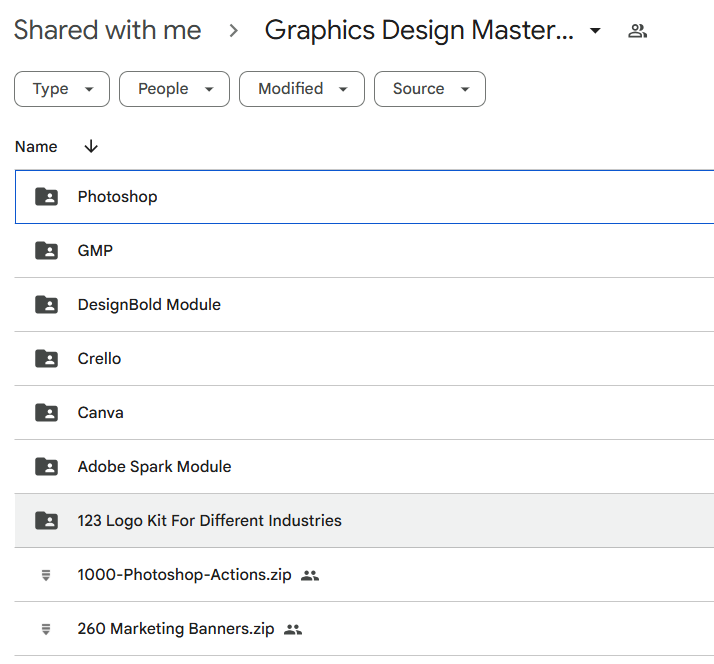714x664 pixels.
Task: Click the 1000-Photoshop-Actions.zip file icon
Action: pyautogui.click(x=46, y=575)
